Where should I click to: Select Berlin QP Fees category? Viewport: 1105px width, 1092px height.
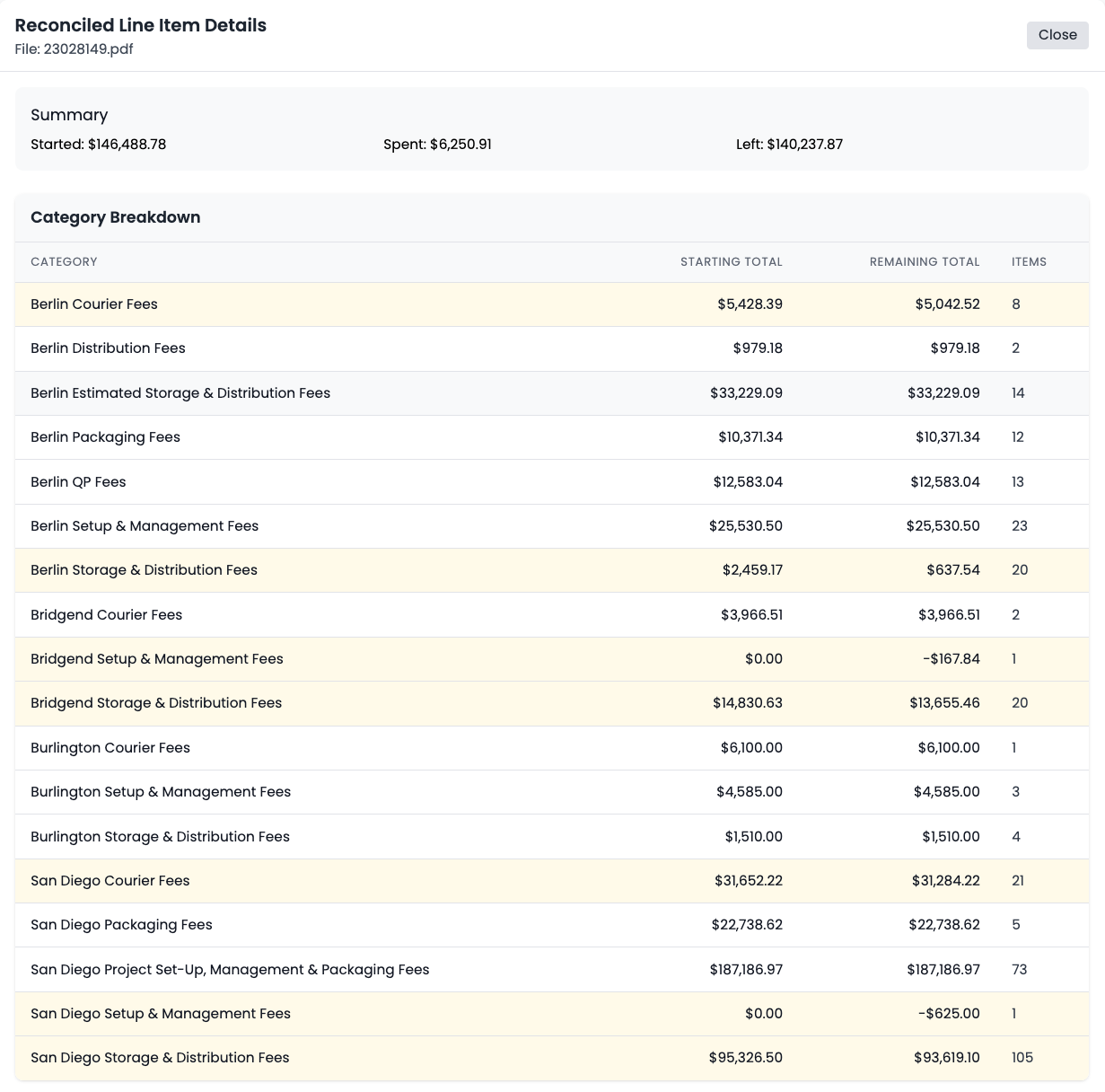pos(552,482)
